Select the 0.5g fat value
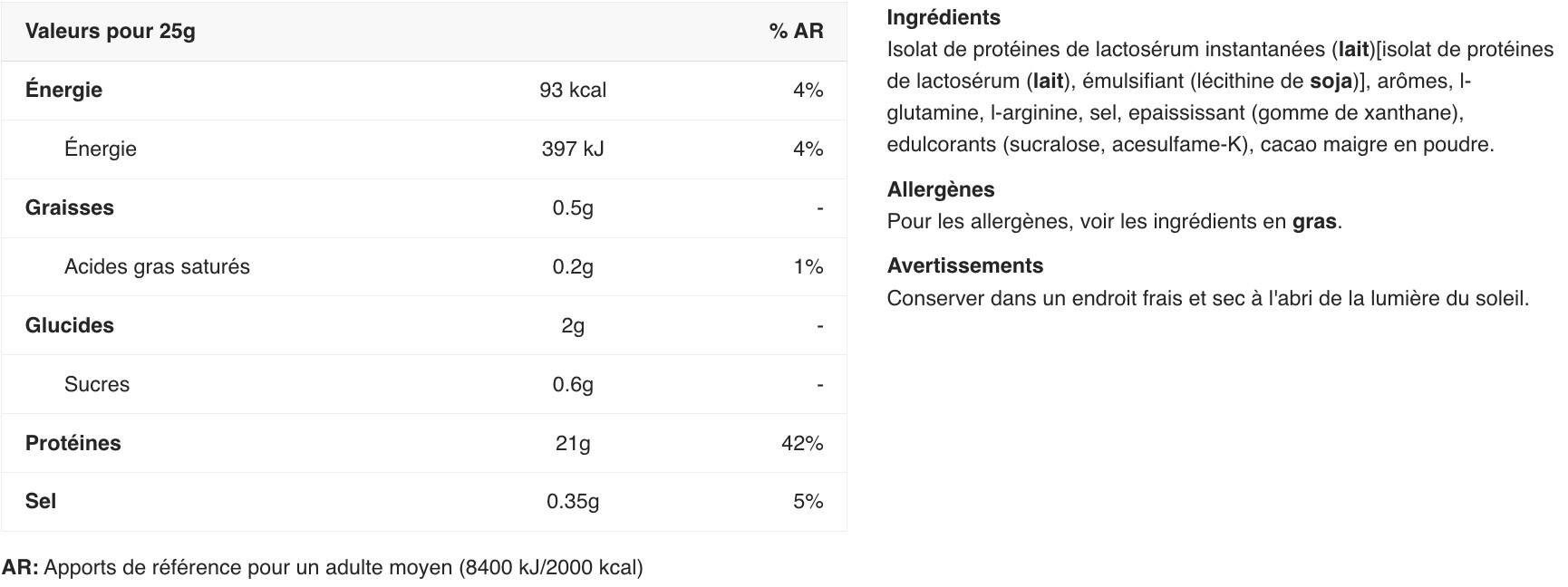 [x=573, y=207]
